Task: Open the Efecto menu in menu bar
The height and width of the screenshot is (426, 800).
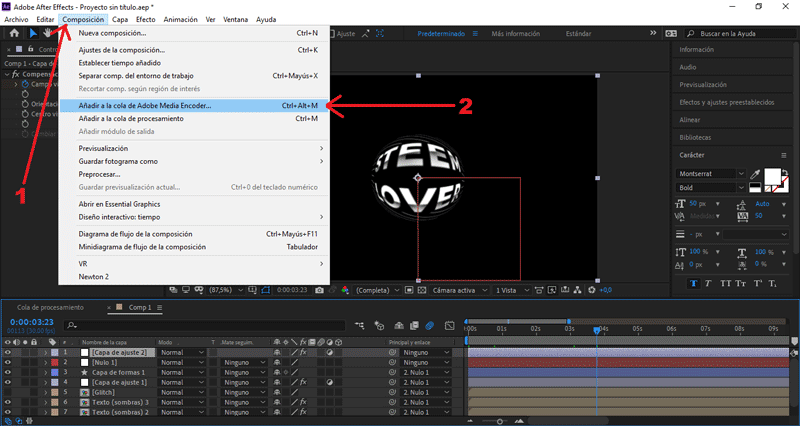Action: [145, 19]
